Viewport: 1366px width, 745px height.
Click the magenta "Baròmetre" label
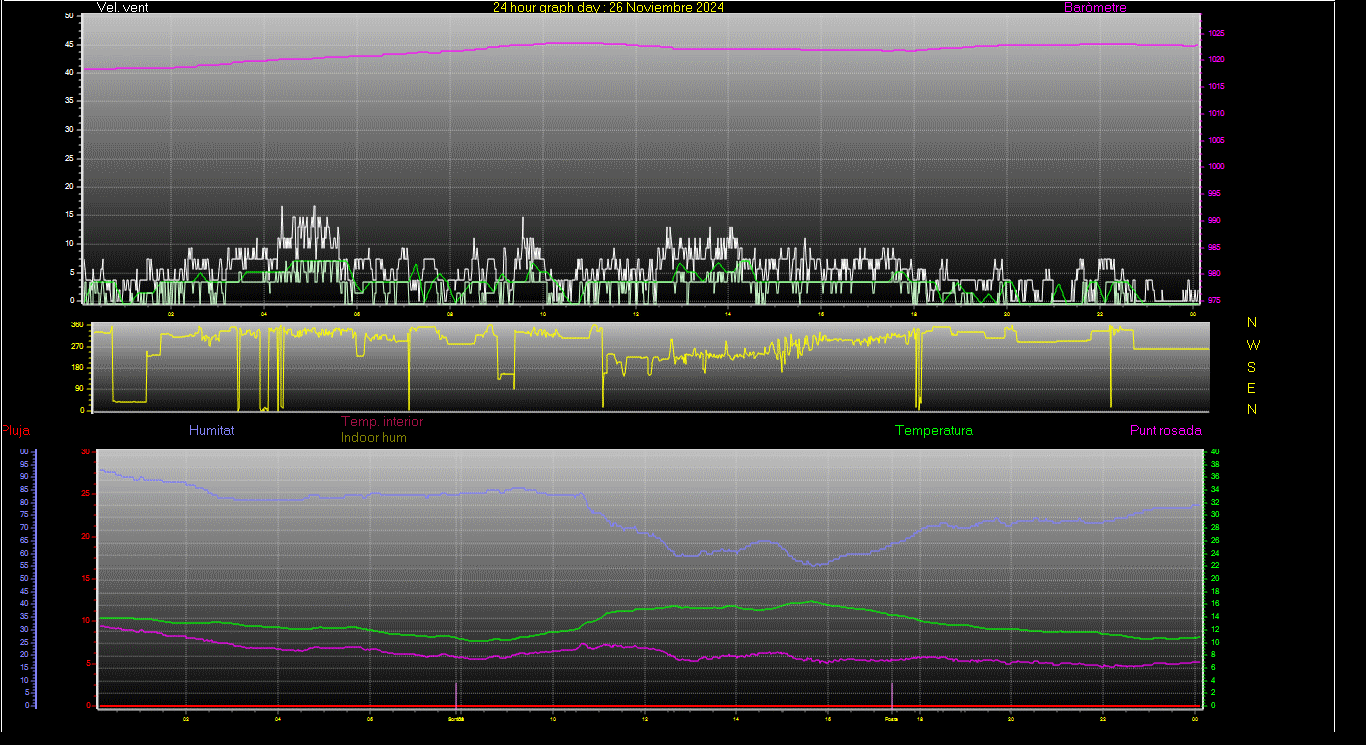[x=1094, y=7]
